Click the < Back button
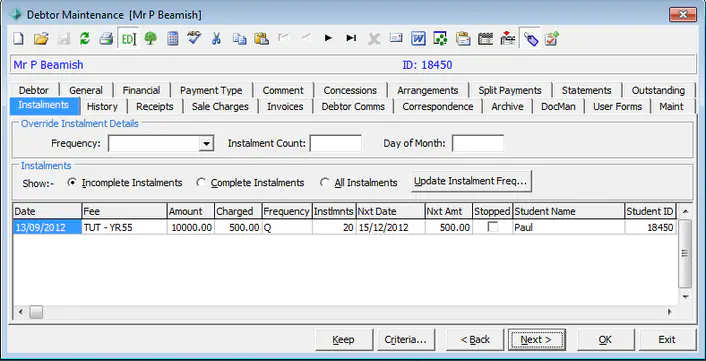 pyautogui.click(x=475, y=339)
